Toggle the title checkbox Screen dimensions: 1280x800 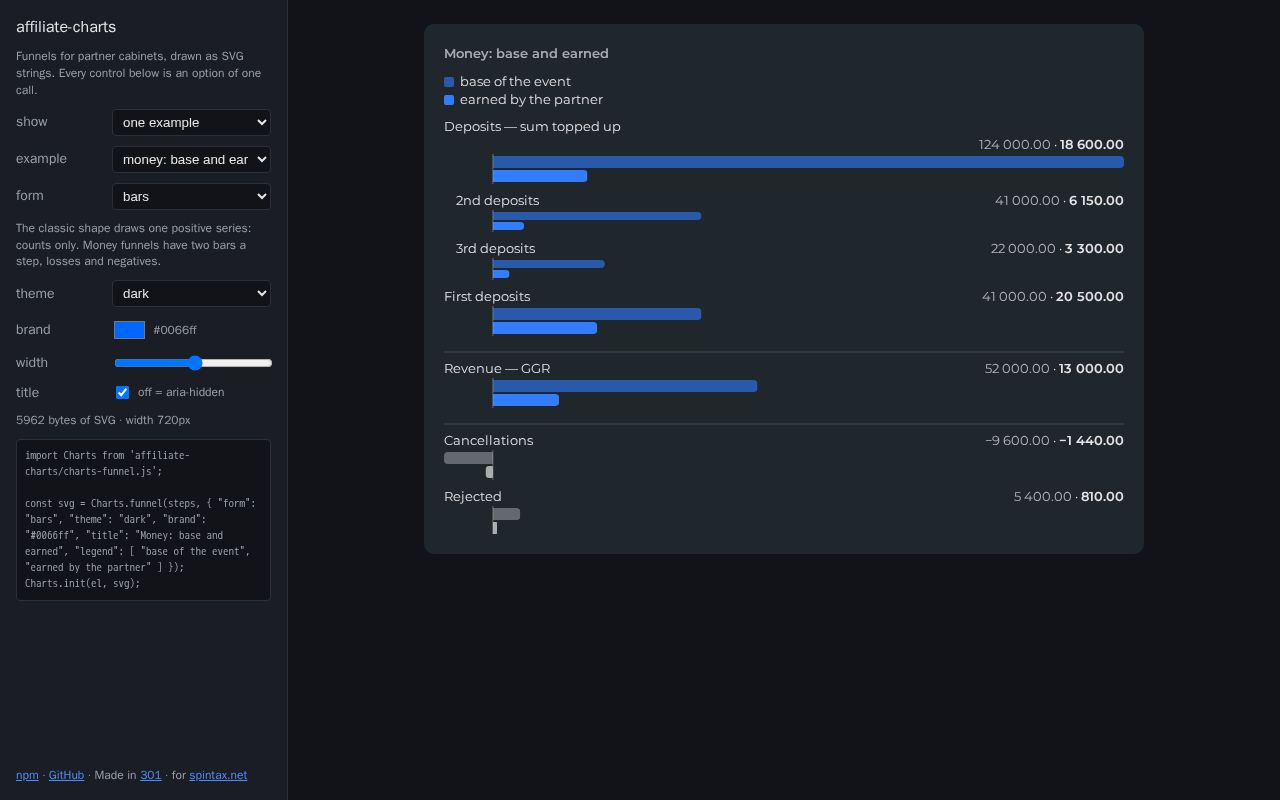[122, 392]
